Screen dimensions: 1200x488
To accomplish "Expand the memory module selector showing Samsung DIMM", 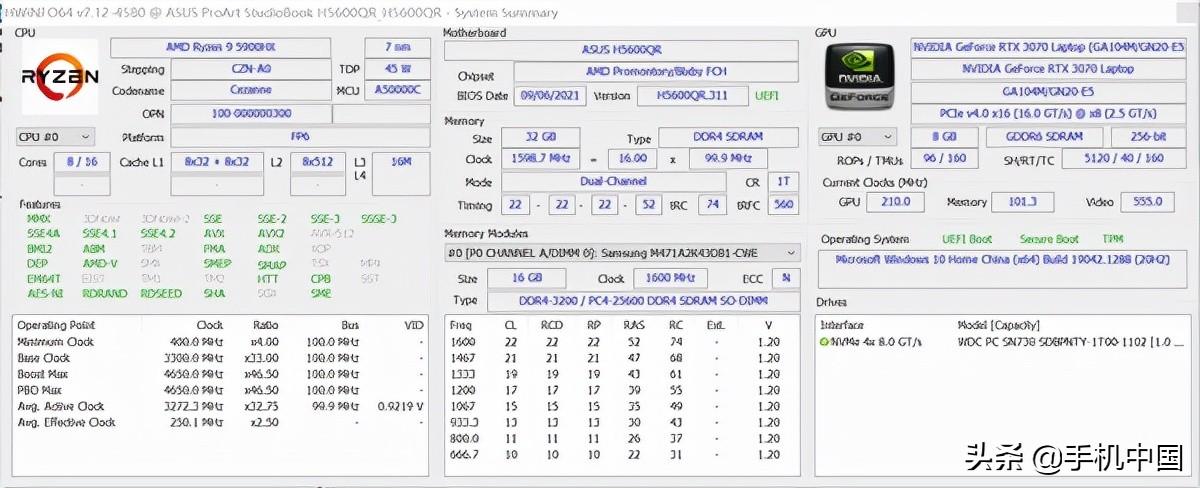I will pos(622,253).
